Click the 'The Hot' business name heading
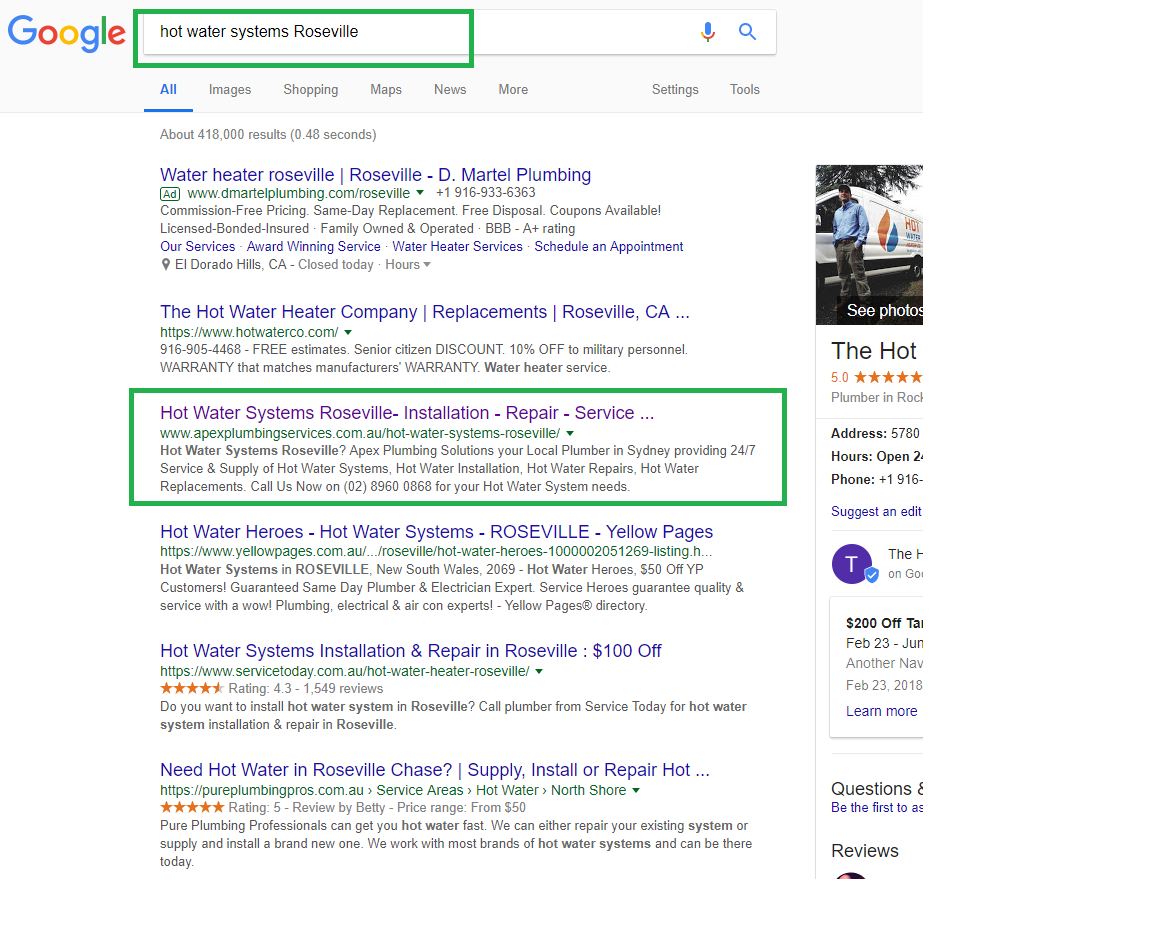Screen dimensions: 1156x938 point(874,351)
